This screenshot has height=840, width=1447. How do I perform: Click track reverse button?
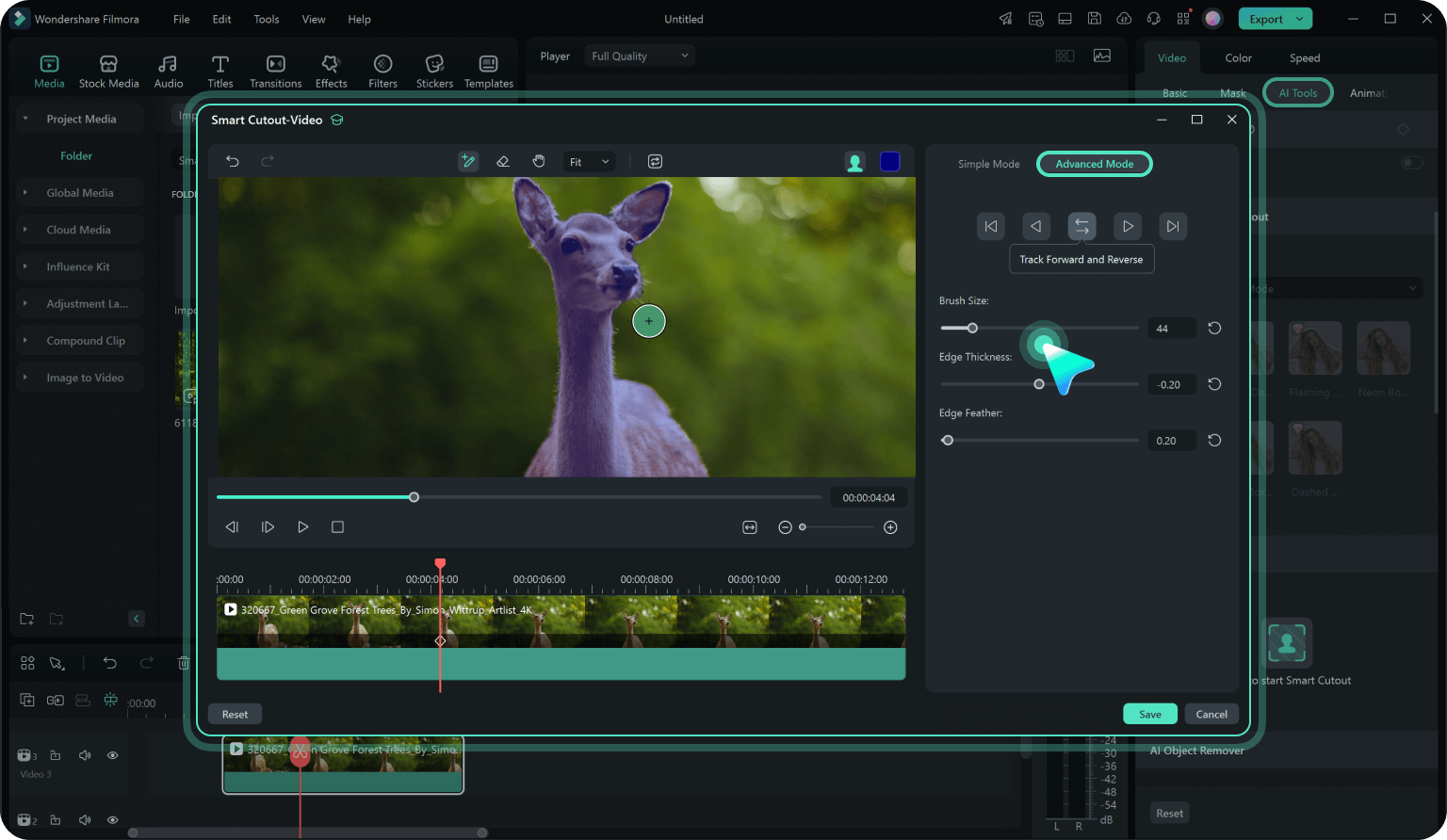click(1036, 226)
